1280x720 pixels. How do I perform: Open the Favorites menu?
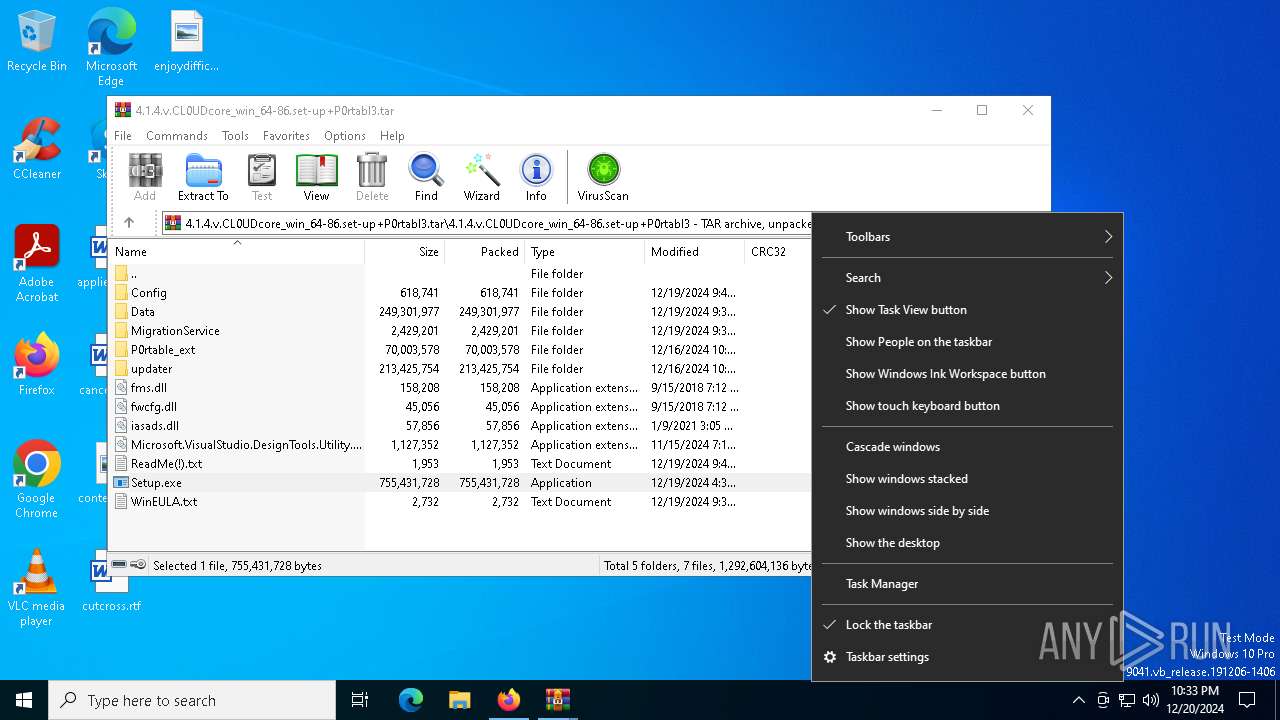click(x=286, y=136)
